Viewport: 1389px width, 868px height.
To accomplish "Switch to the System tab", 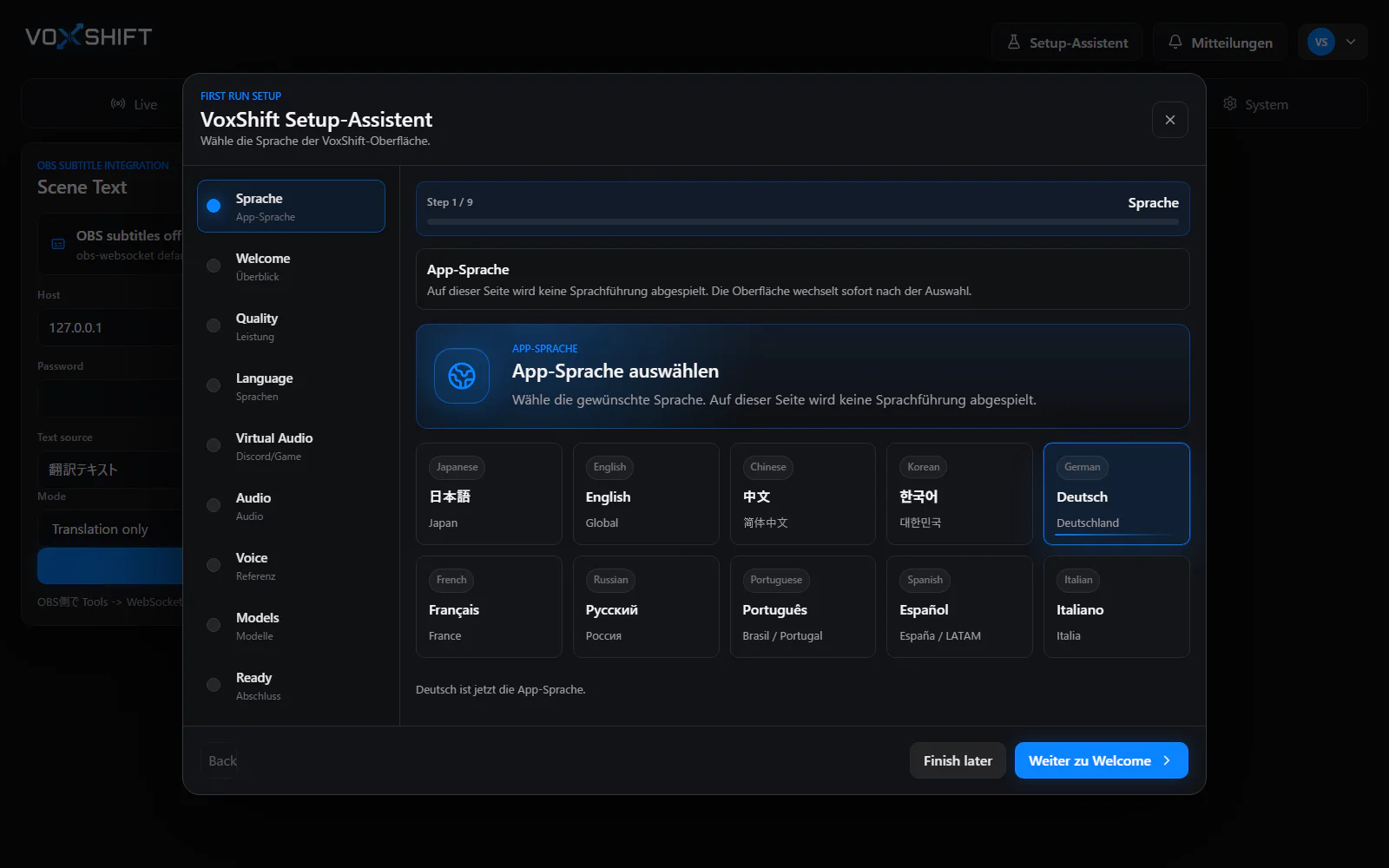I will [x=1255, y=104].
